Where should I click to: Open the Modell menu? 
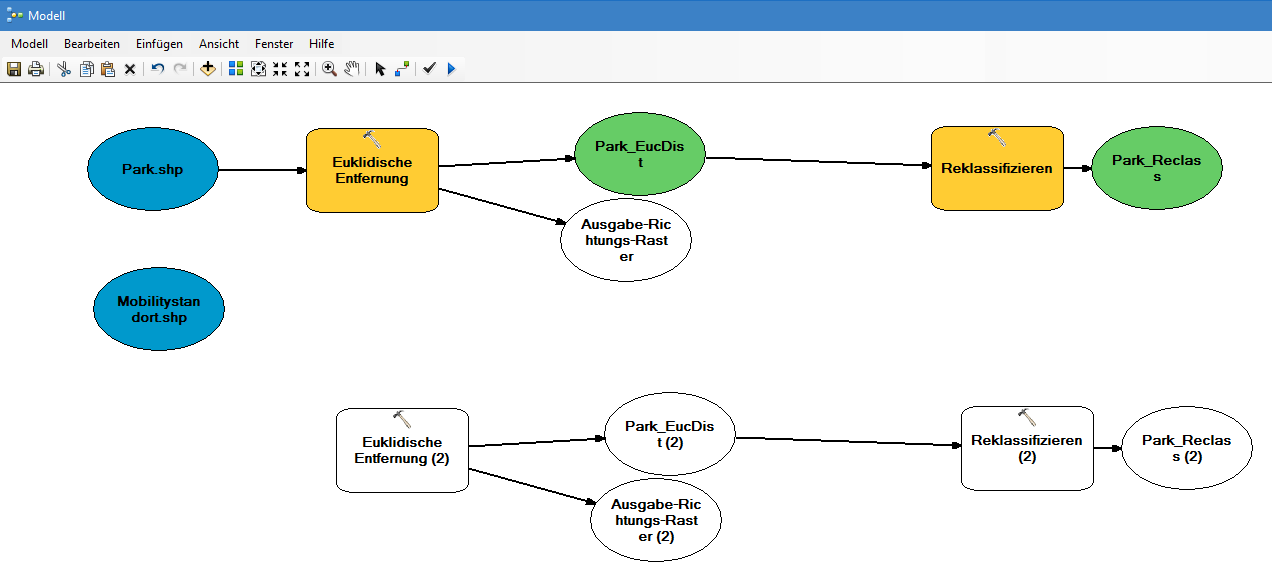pos(29,44)
